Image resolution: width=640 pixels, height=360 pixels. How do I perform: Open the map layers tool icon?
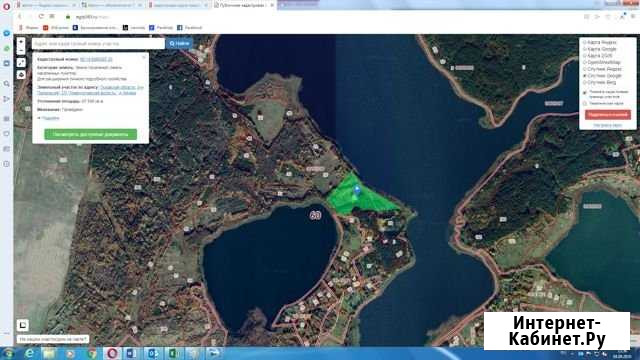click(x=21, y=75)
